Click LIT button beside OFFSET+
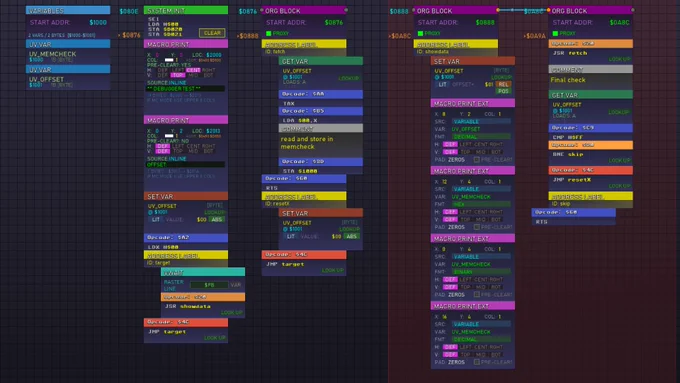 pos(442,85)
